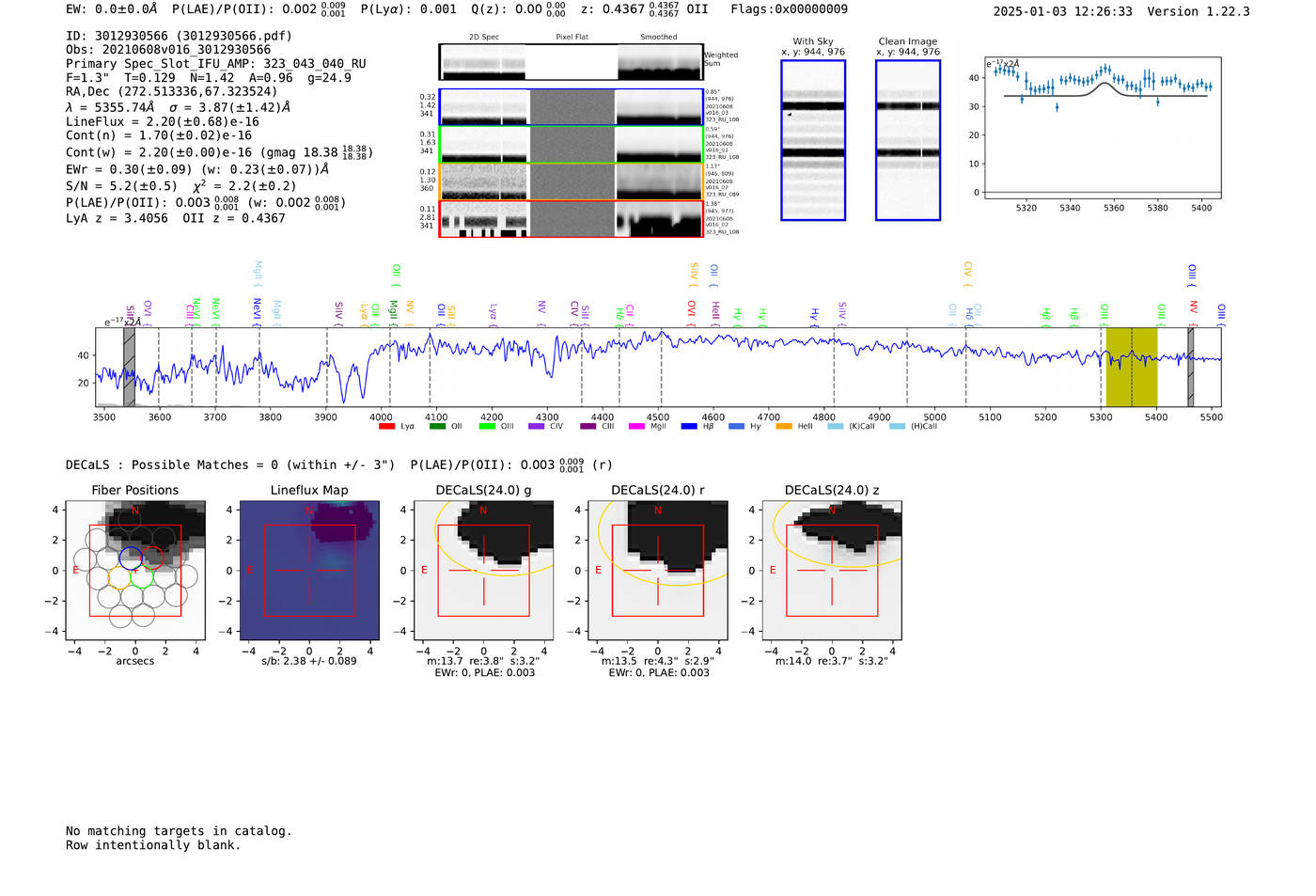Click the timestamp 2025-01-03 12:26:33
Viewport: 1316px width, 896px height.
click(1063, 11)
